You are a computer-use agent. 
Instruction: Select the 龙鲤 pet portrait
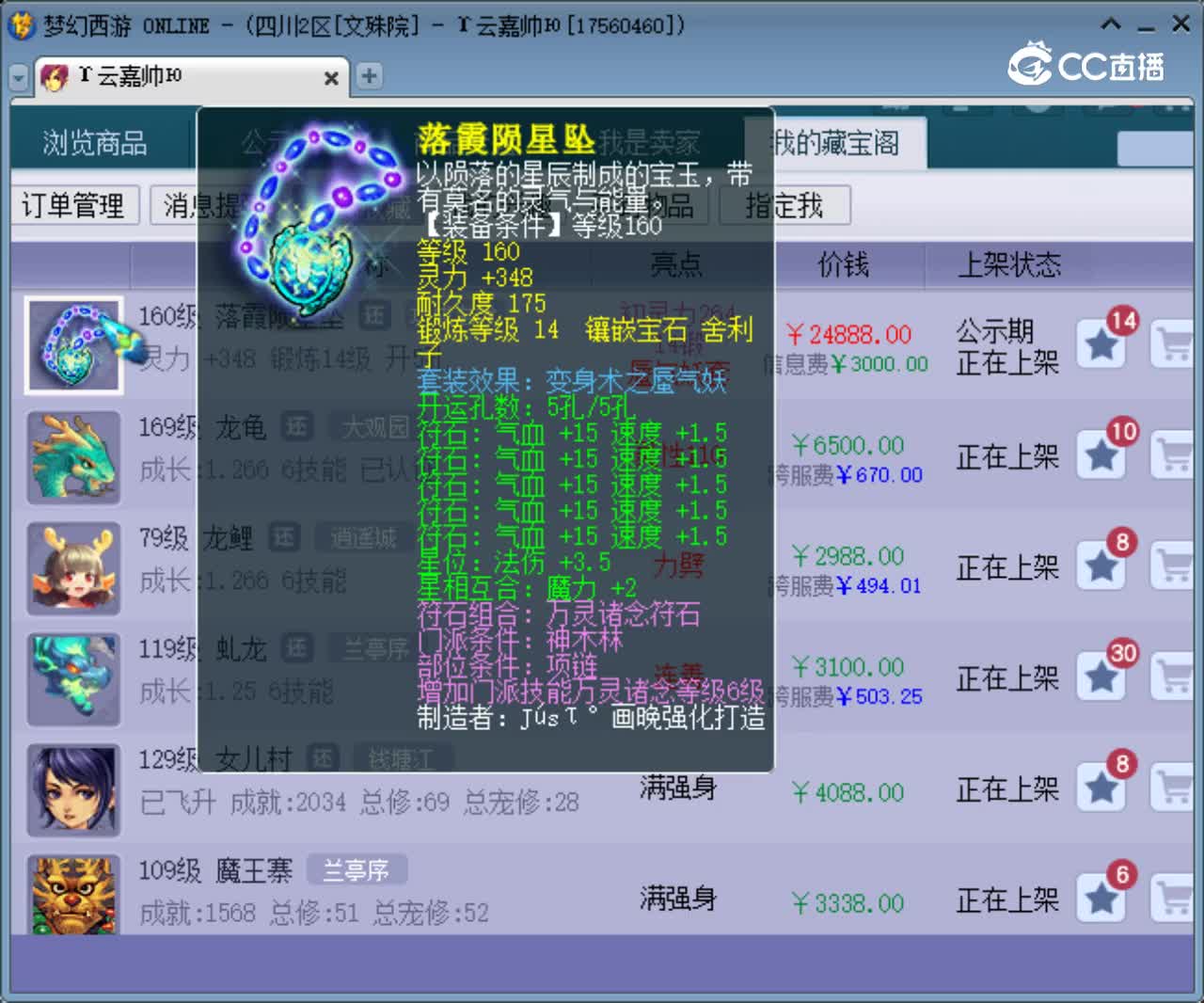point(73,567)
